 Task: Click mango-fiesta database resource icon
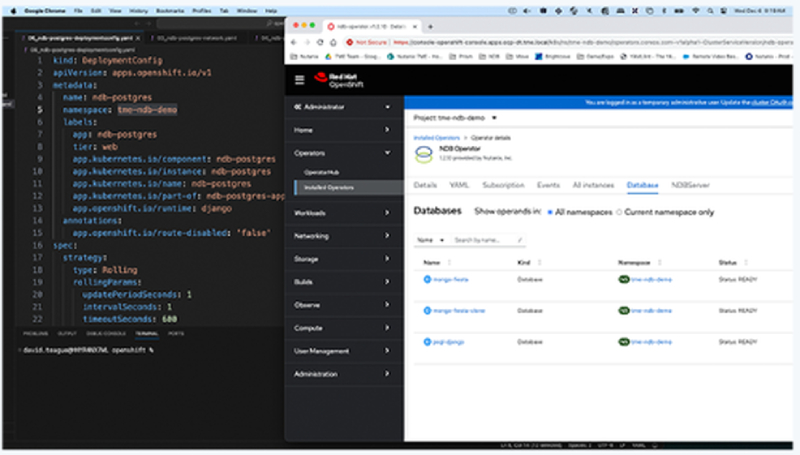coord(427,280)
